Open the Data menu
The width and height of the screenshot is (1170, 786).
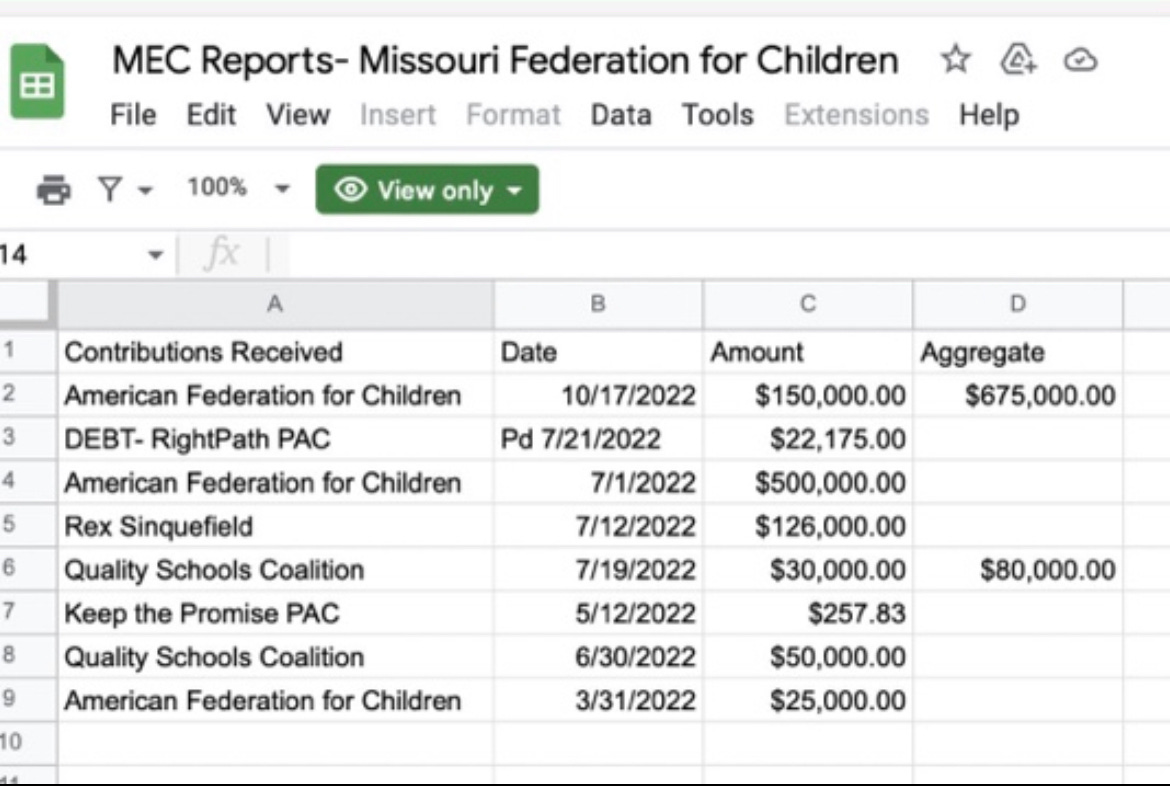click(x=621, y=115)
